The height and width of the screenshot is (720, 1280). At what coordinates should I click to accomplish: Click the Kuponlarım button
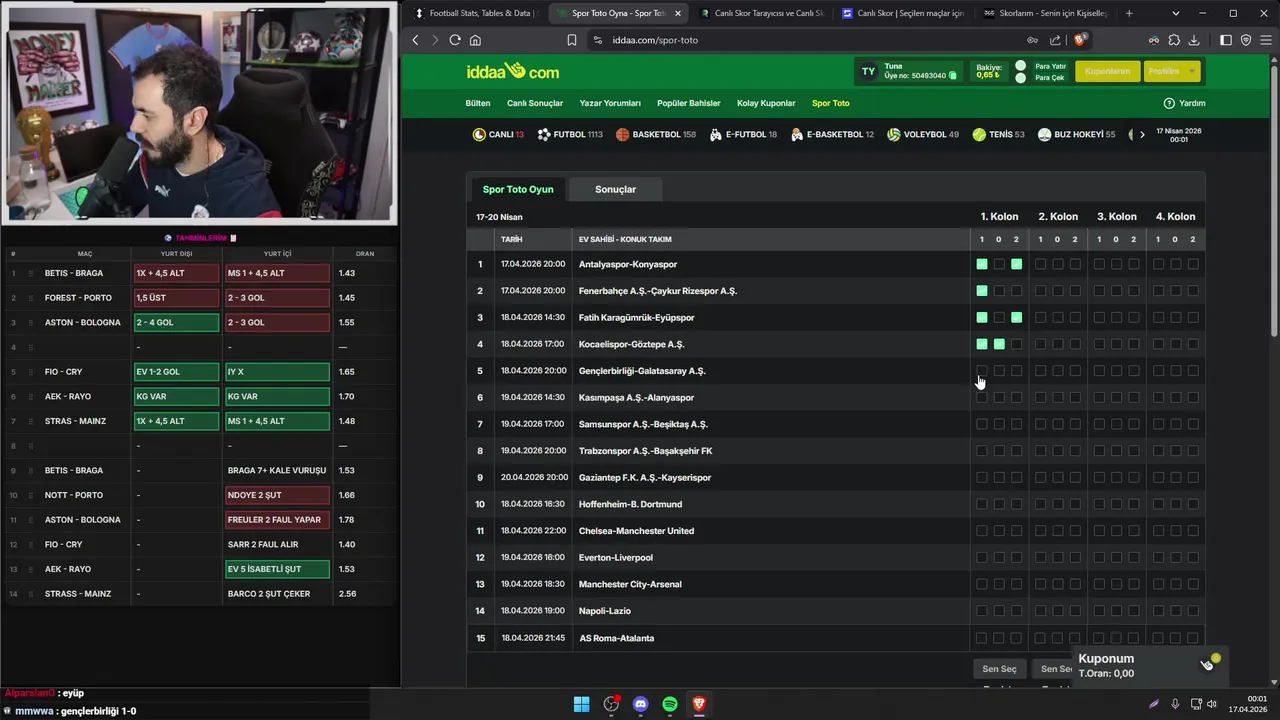click(x=1107, y=71)
